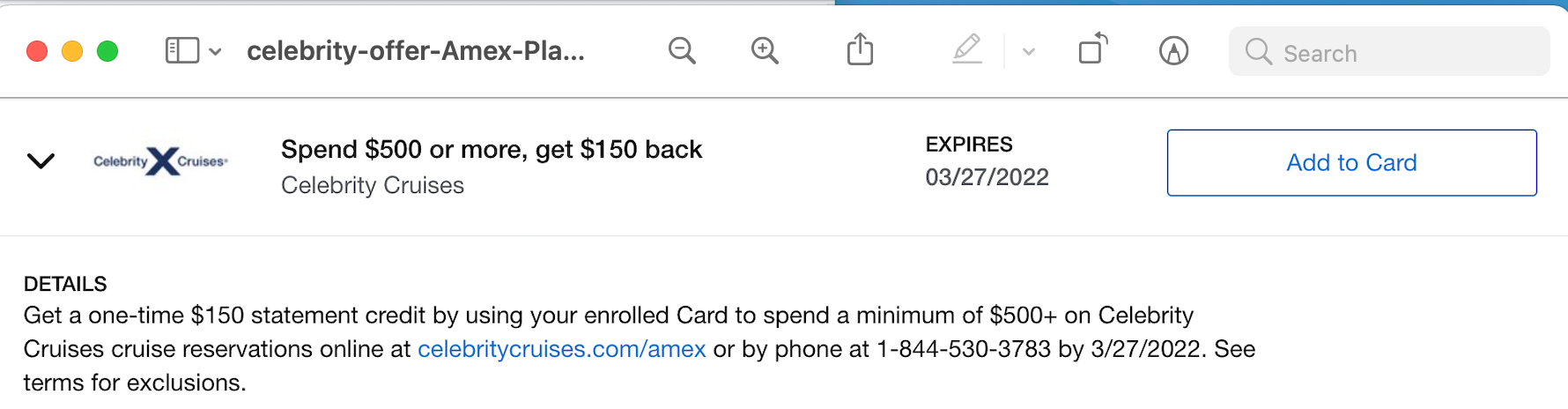The image size is (1568, 409).
Task: Zoom out using the minus magnifier
Action: pyautogui.click(x=682, y=50)
